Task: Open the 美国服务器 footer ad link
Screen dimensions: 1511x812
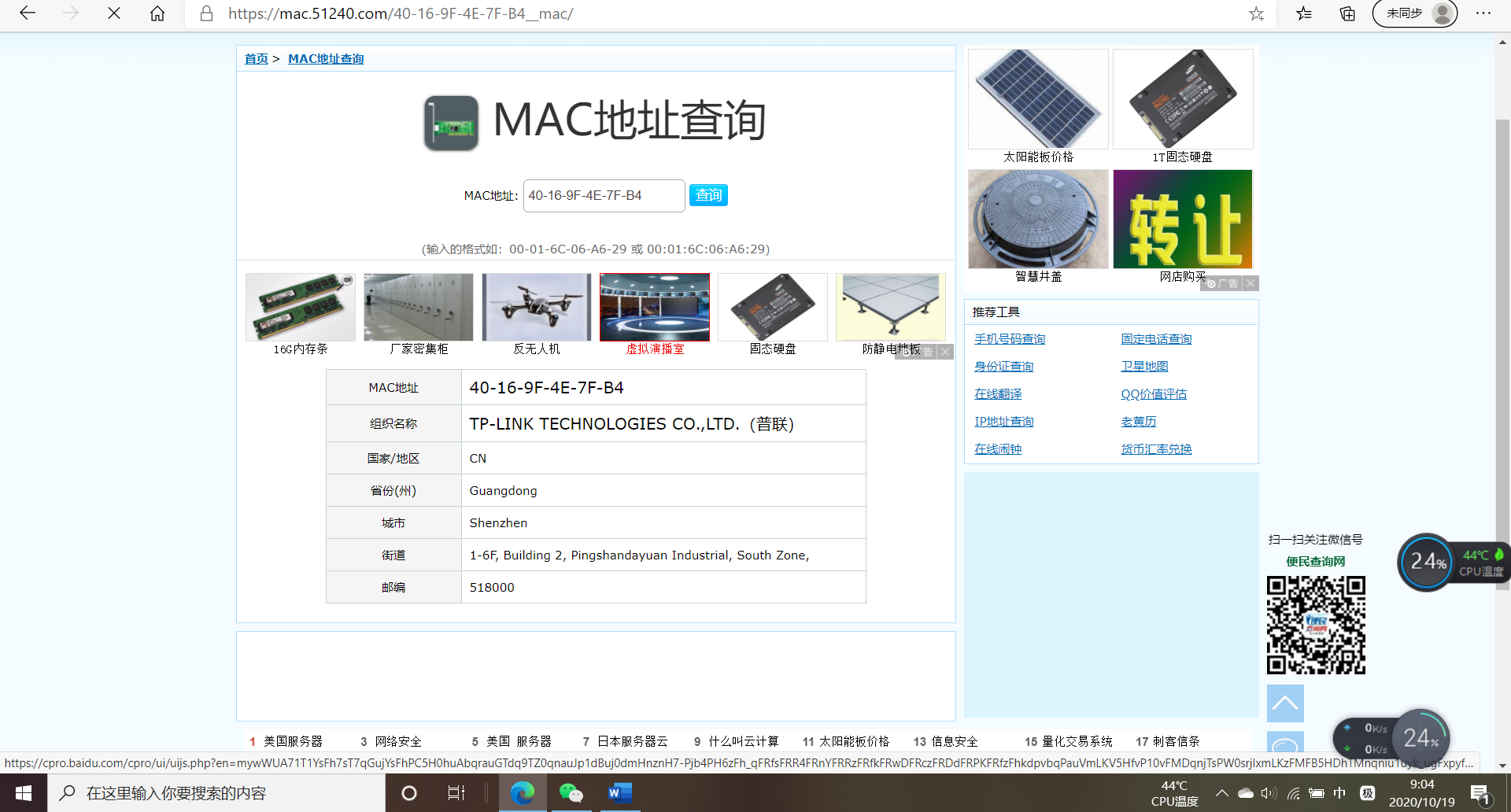Action: point(293,741)
